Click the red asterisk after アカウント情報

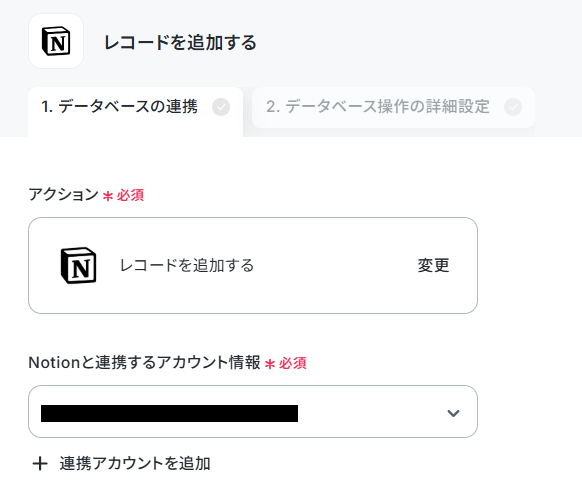(270, 364)
